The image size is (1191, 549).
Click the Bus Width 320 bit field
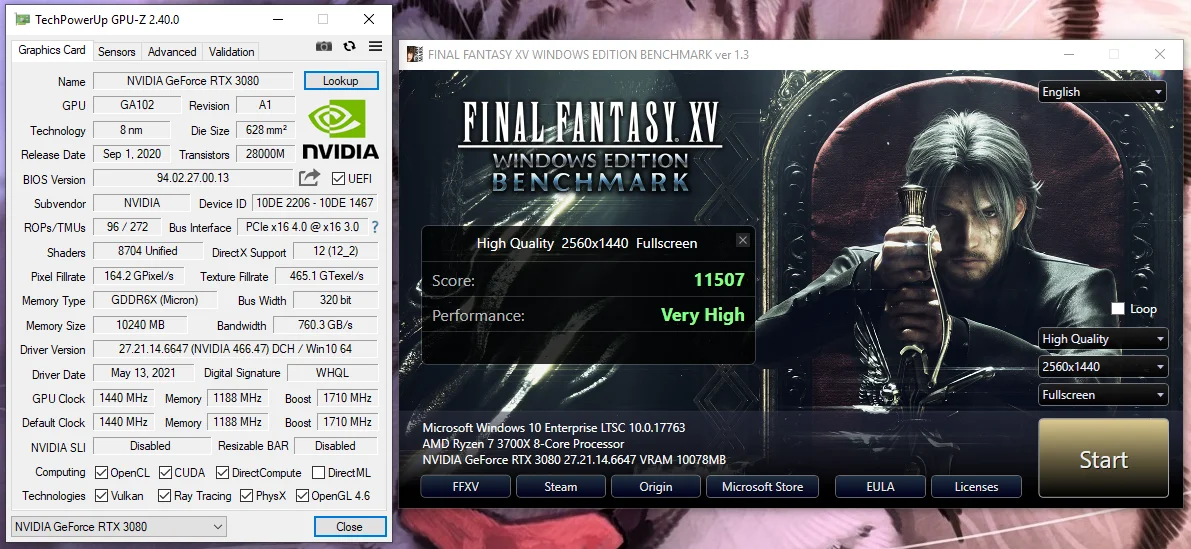click(336, 300)
